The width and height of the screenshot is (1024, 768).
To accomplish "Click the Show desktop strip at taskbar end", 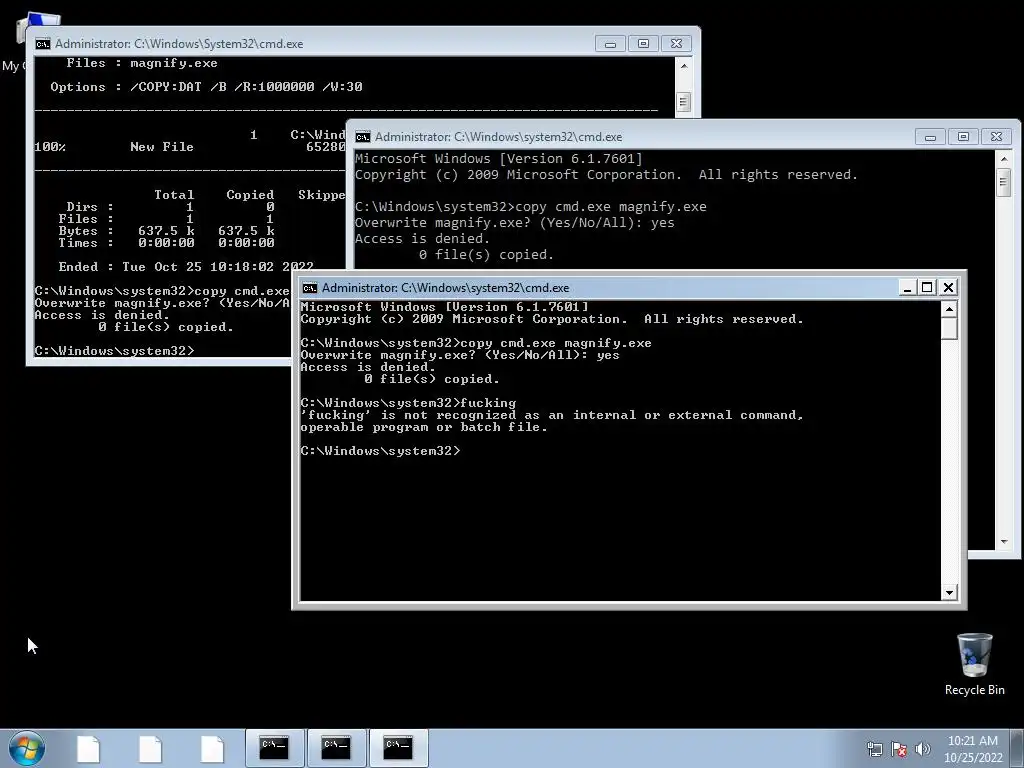I will pos(1019,748).
